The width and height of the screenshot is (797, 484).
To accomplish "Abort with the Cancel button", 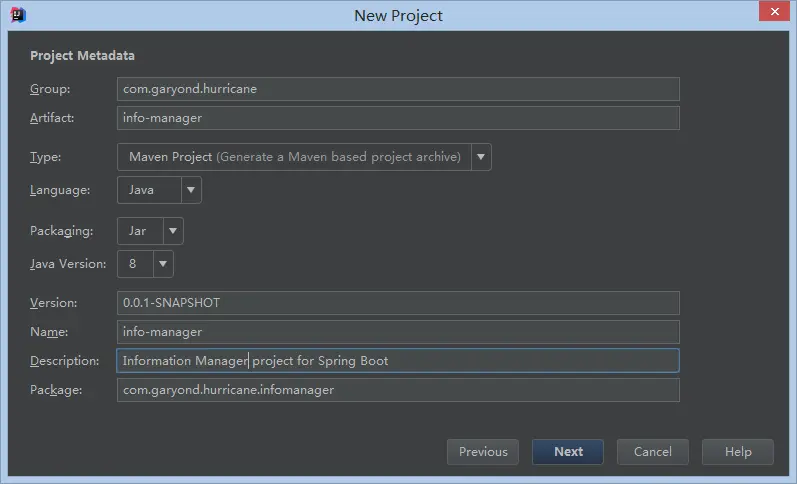I will pos(653,452).
